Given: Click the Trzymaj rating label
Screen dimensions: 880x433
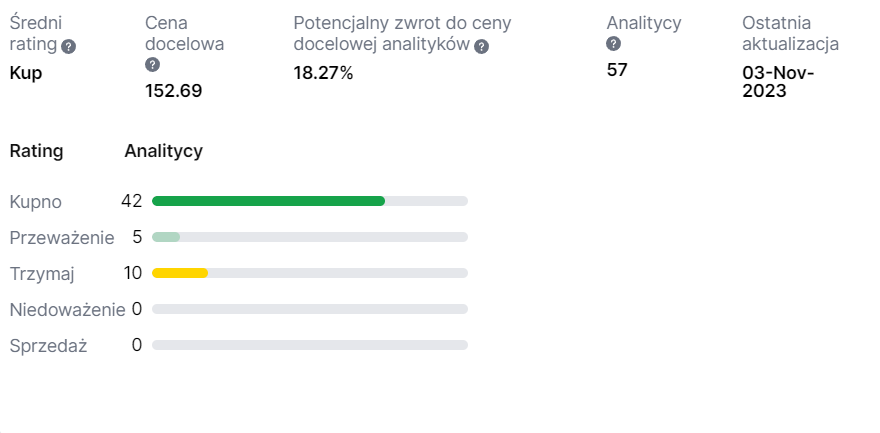Looking at the screenshot, I should click(42, 273).
